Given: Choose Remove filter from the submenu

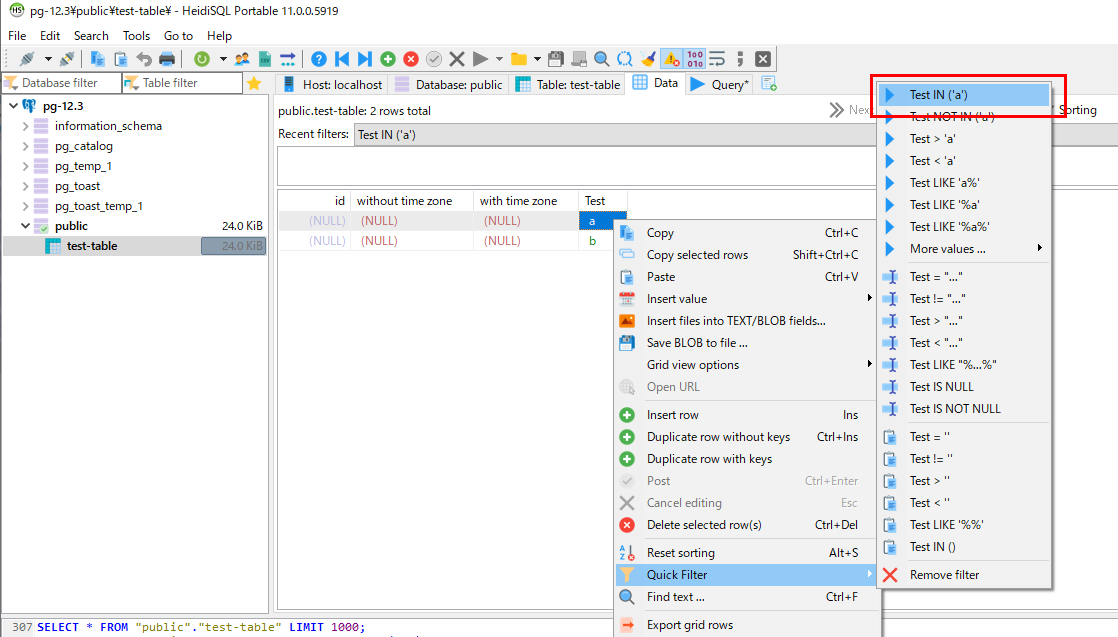Looking at the screenshot, I should pyautogui.click(x=941, y=574).
